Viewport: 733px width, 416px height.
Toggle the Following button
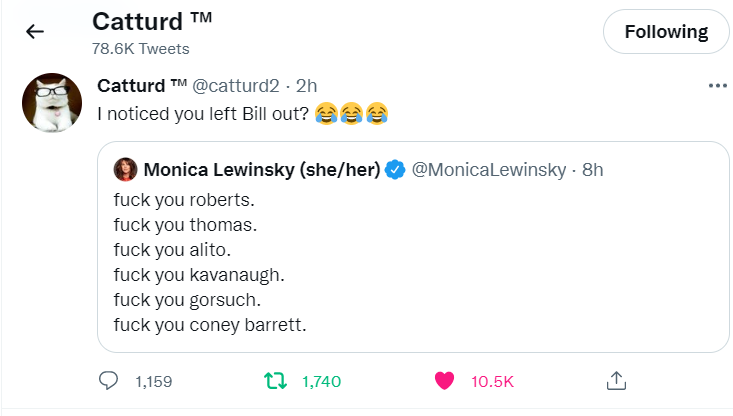pyautogui.click(x=666, y=32)
